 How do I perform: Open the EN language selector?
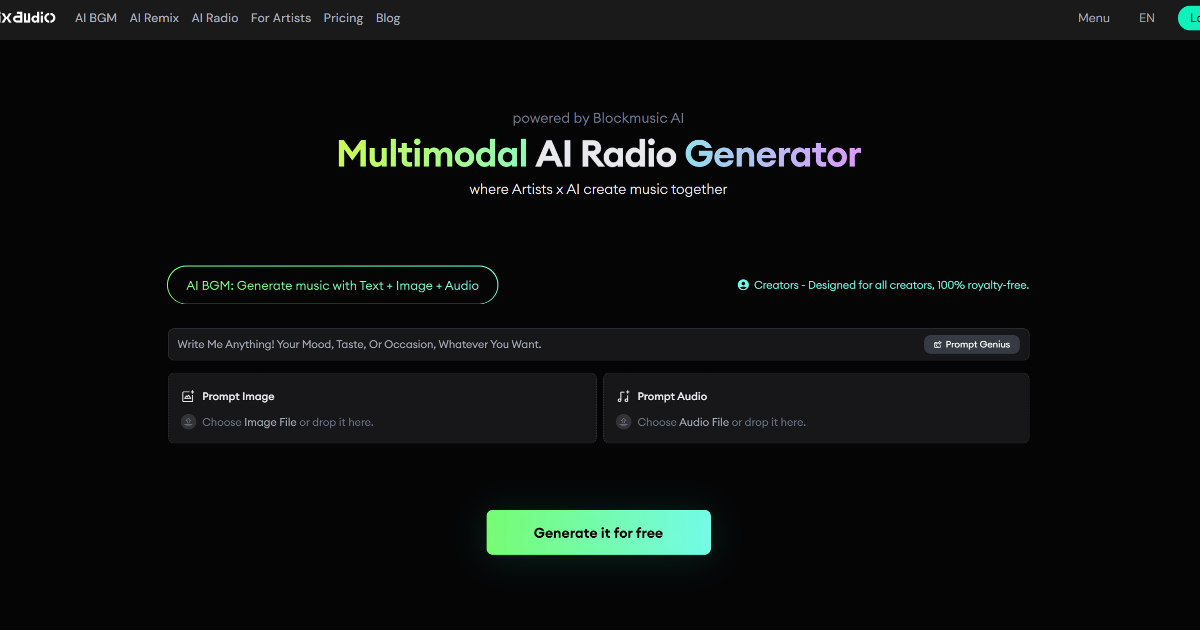pyautogui.click(x=1146, y=17)
